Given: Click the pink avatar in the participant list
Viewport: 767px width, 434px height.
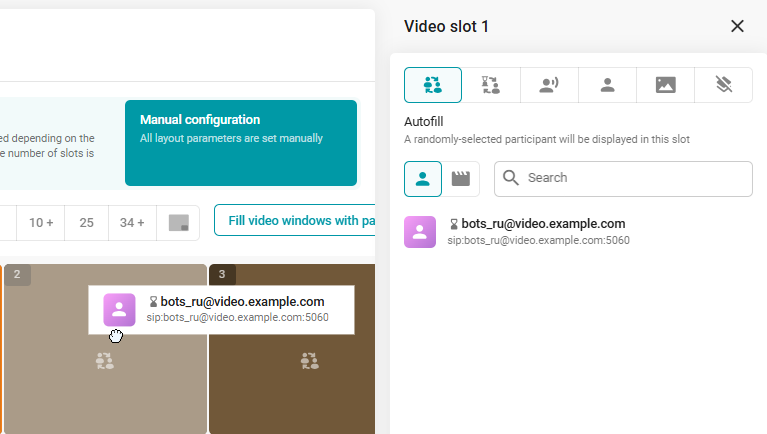Looking at the screenshot, I should [420, 231].
